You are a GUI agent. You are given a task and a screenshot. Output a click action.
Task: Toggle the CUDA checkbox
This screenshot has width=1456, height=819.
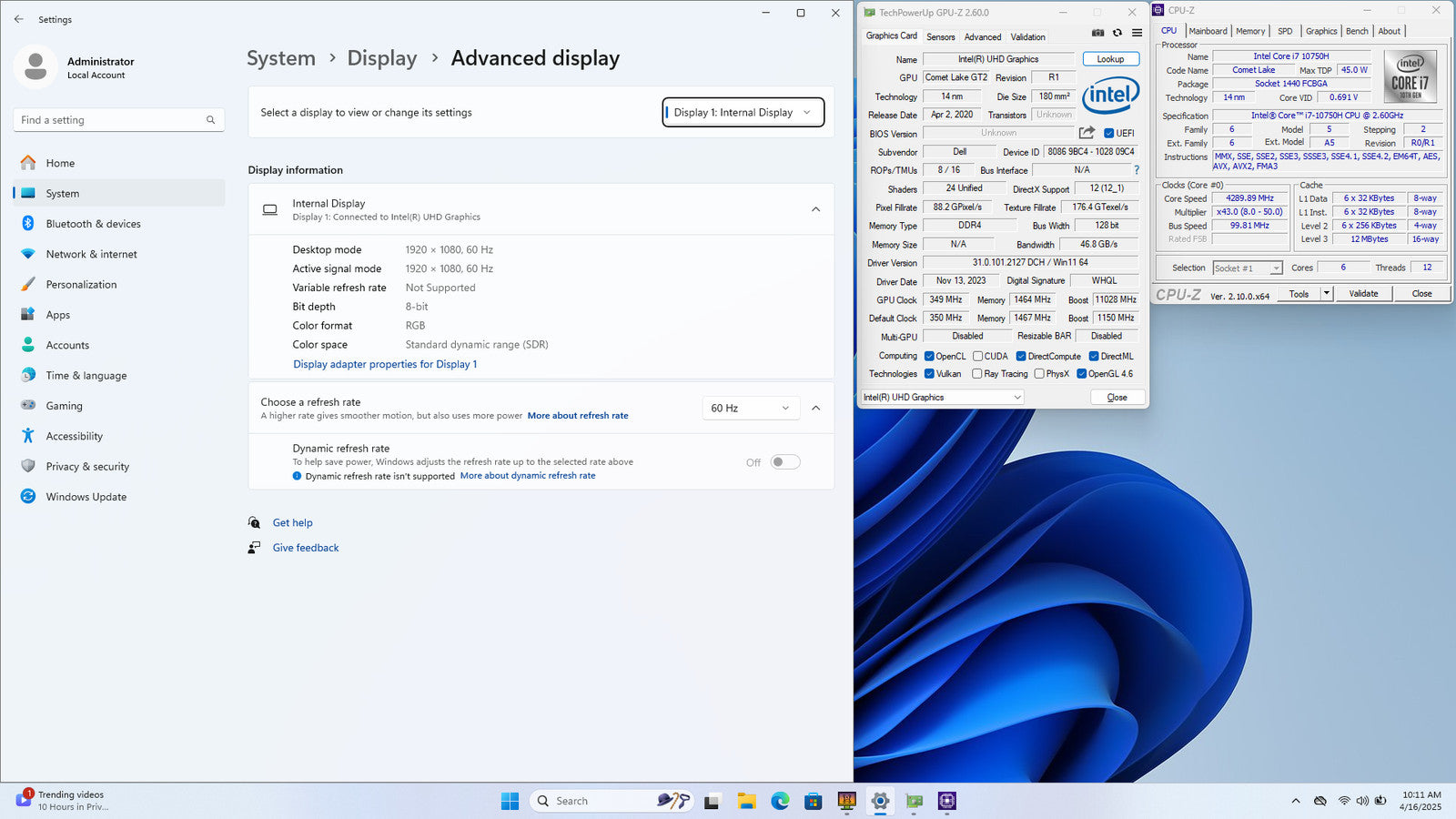click(977, 357)
